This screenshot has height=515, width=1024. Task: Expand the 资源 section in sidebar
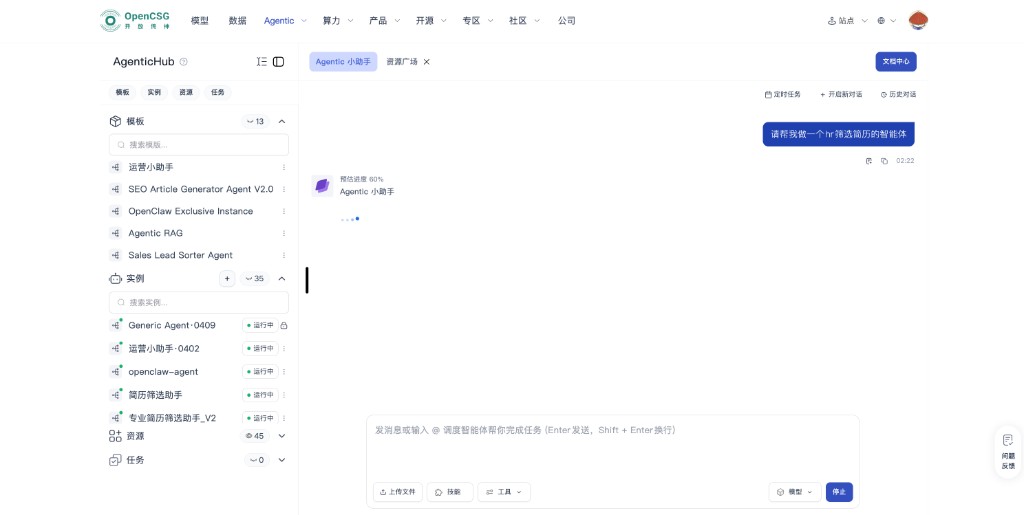click(282, 436)
